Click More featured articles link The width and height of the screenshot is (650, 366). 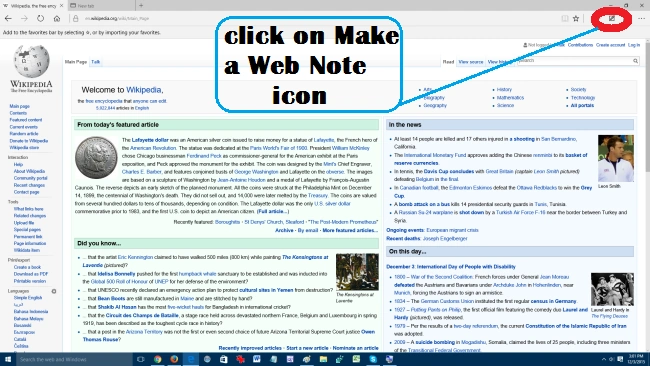(350, 230)
